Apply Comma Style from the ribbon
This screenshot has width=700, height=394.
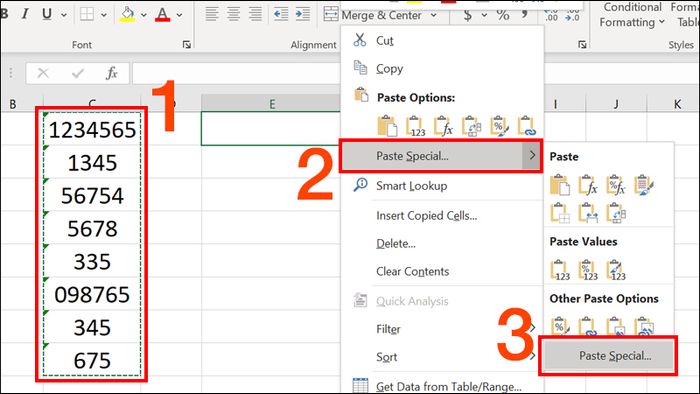click(524, 14)
